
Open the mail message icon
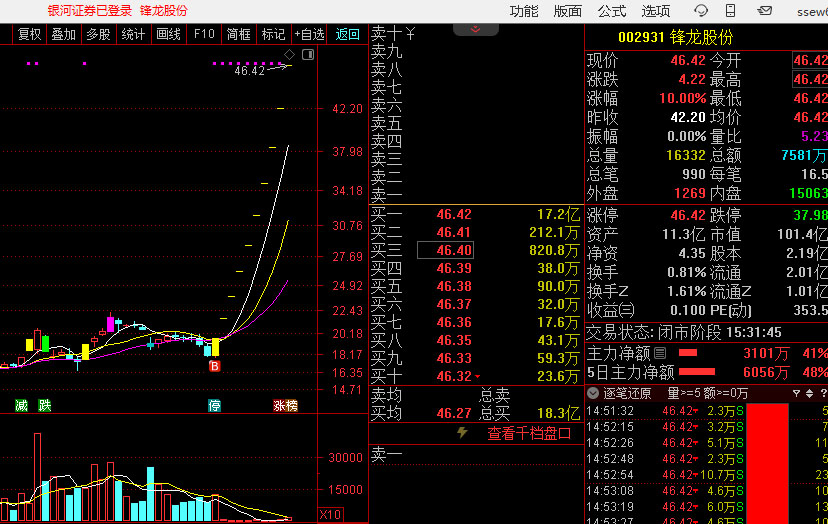click(764, 10)
